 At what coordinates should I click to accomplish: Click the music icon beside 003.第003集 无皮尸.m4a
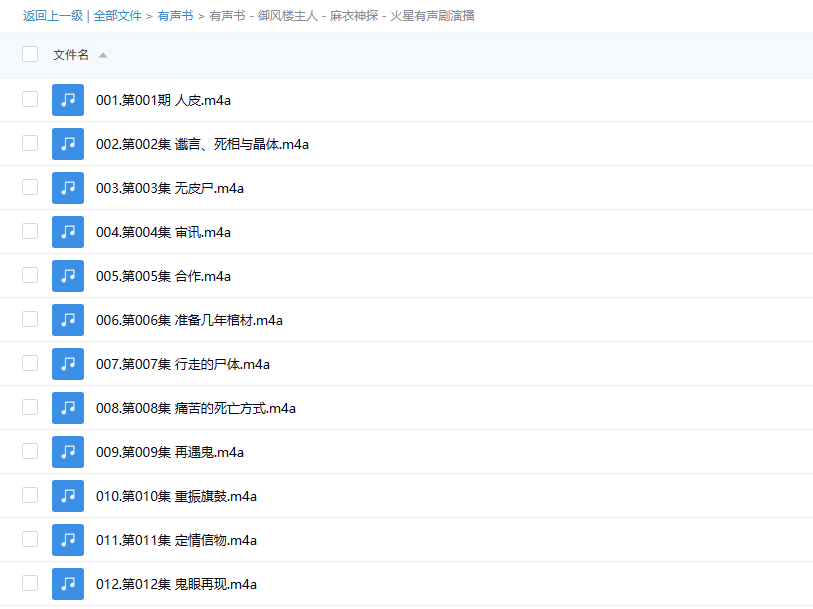coord(68,188)
